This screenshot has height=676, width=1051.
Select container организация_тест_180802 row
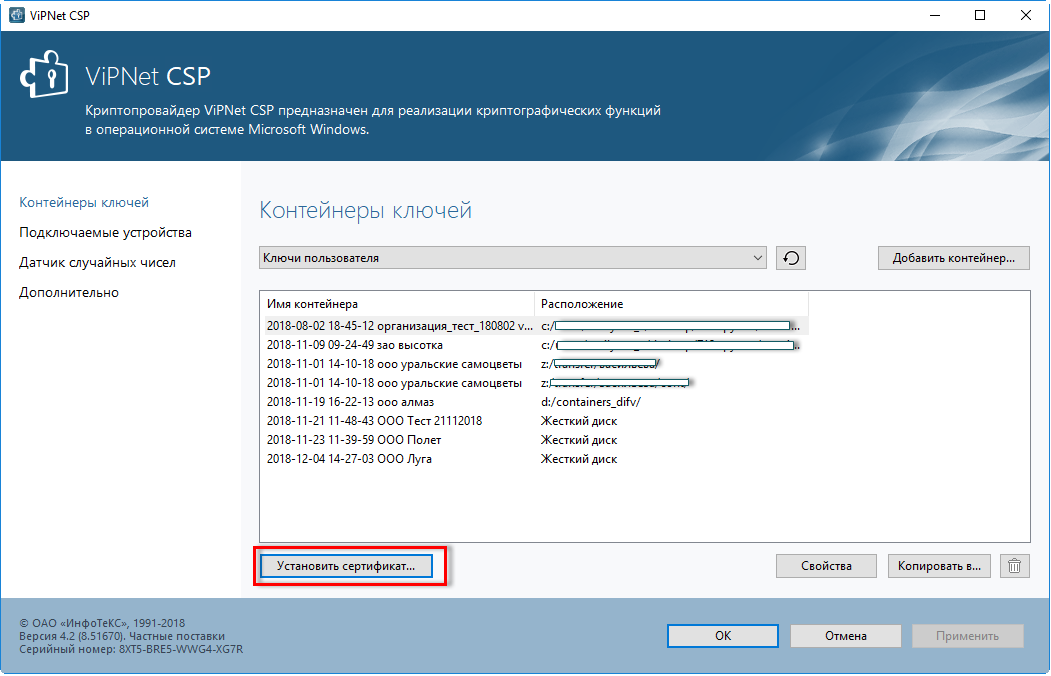pyautogui.click(x=536, y=326)
